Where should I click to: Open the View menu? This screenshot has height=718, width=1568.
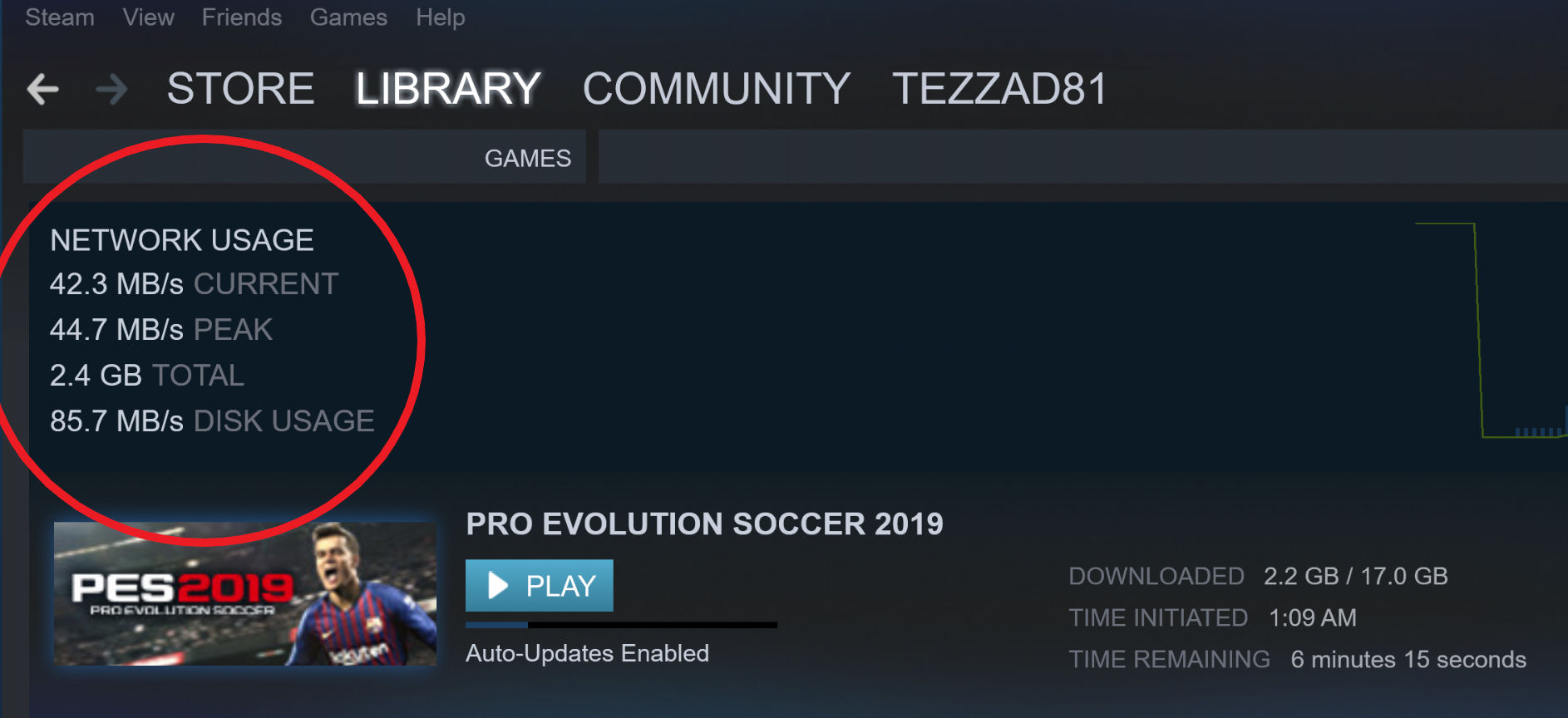pyautogui.click(x=149, y=17)
